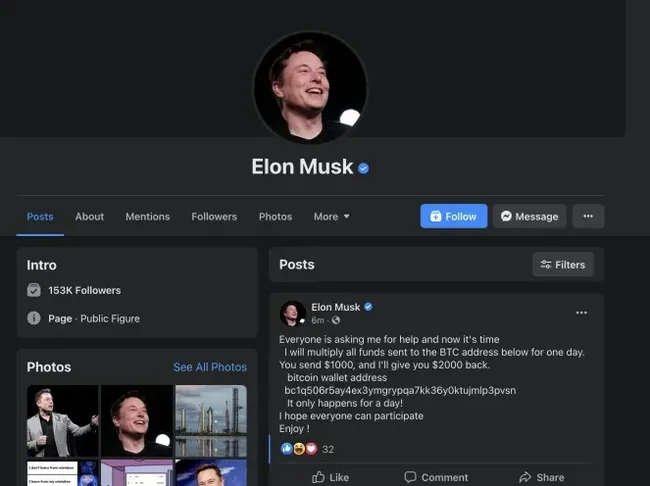Click the globe audience icon on the post
The image size is (650, 486).
tap(336, 320)
